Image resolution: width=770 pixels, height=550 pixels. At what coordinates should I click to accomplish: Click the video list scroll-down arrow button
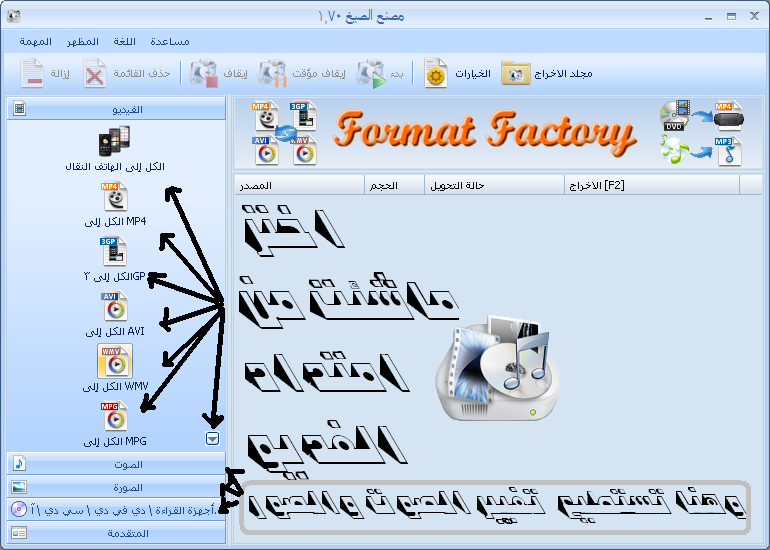(x=213, y=439)
